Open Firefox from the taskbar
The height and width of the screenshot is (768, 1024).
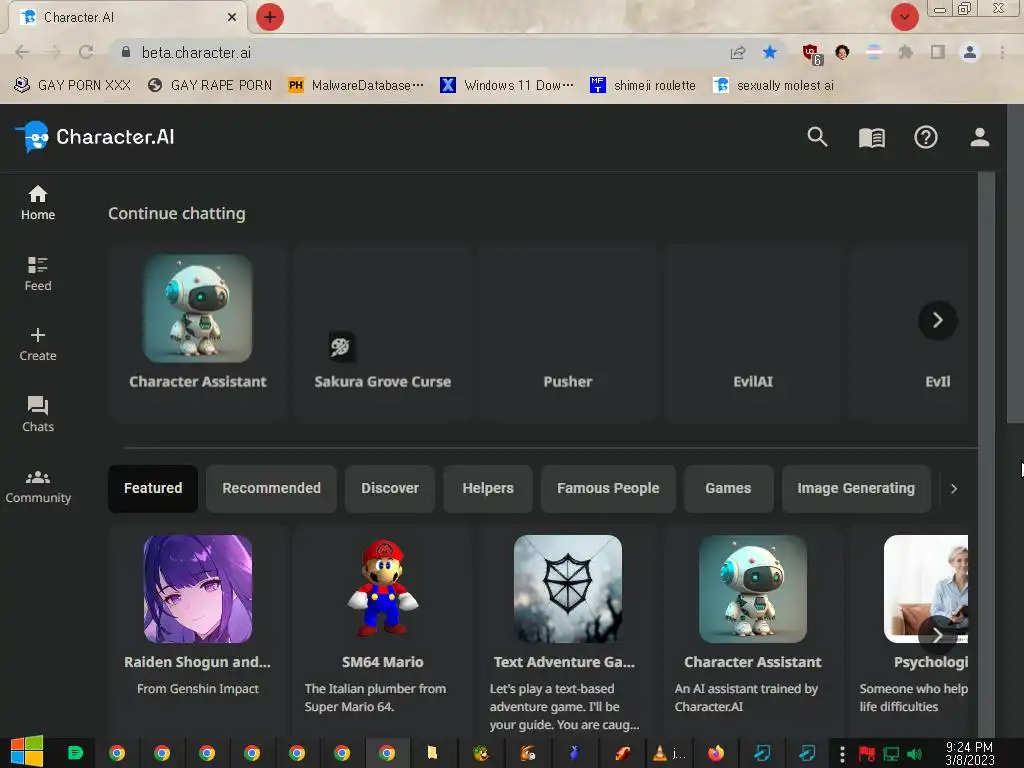click(x=716, y=753)
